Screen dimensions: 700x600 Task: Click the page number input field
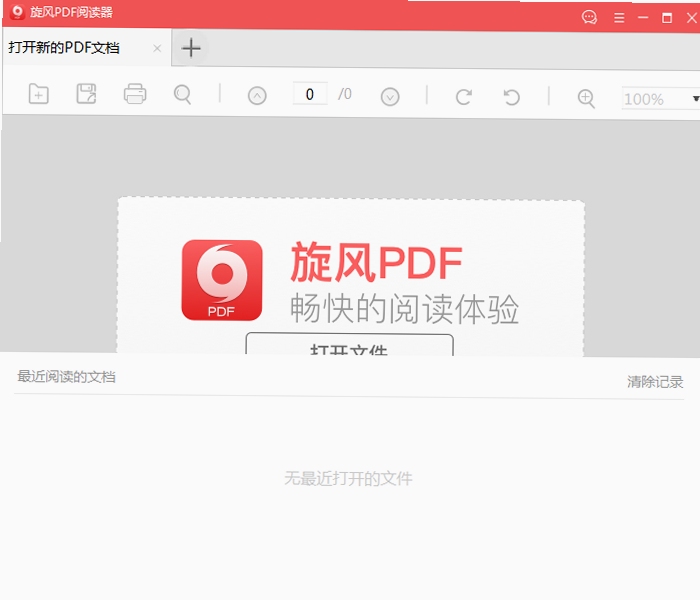coord(310,94)
